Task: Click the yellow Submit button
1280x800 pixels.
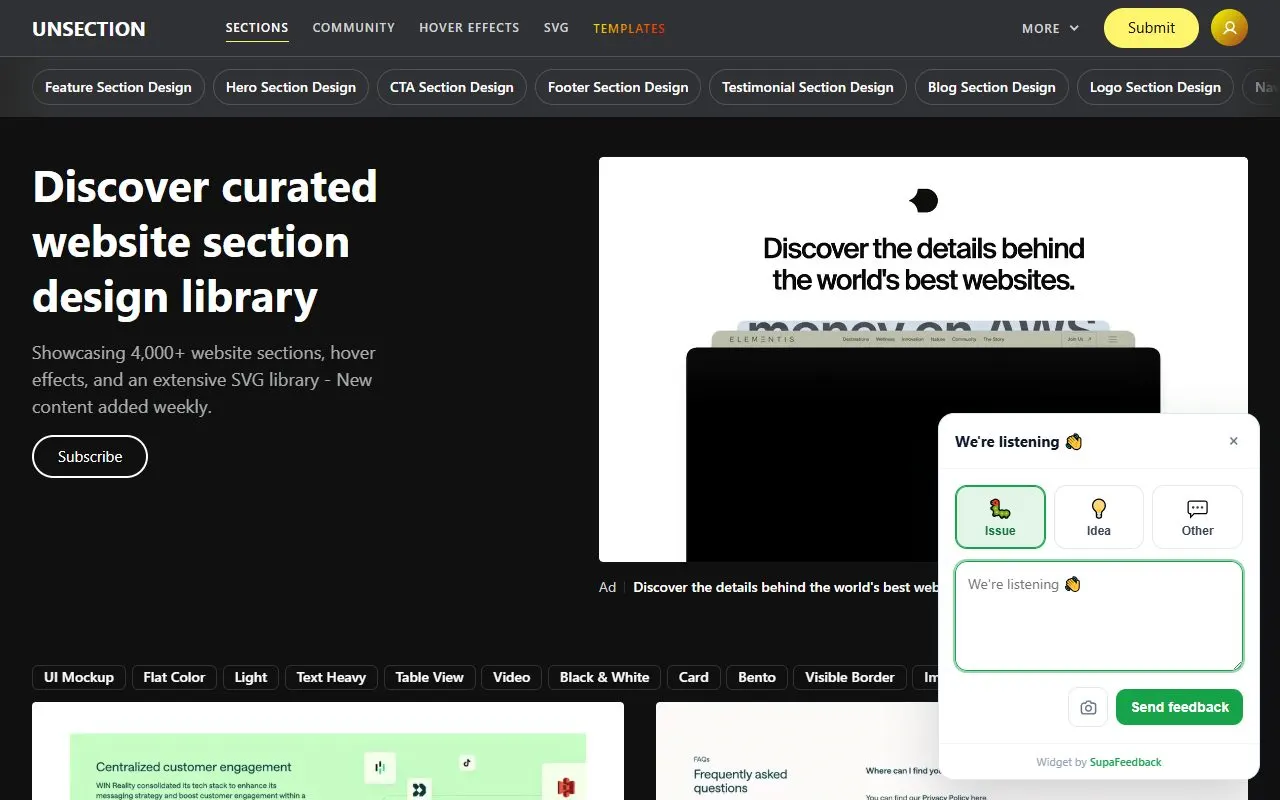Action: 1151,28
